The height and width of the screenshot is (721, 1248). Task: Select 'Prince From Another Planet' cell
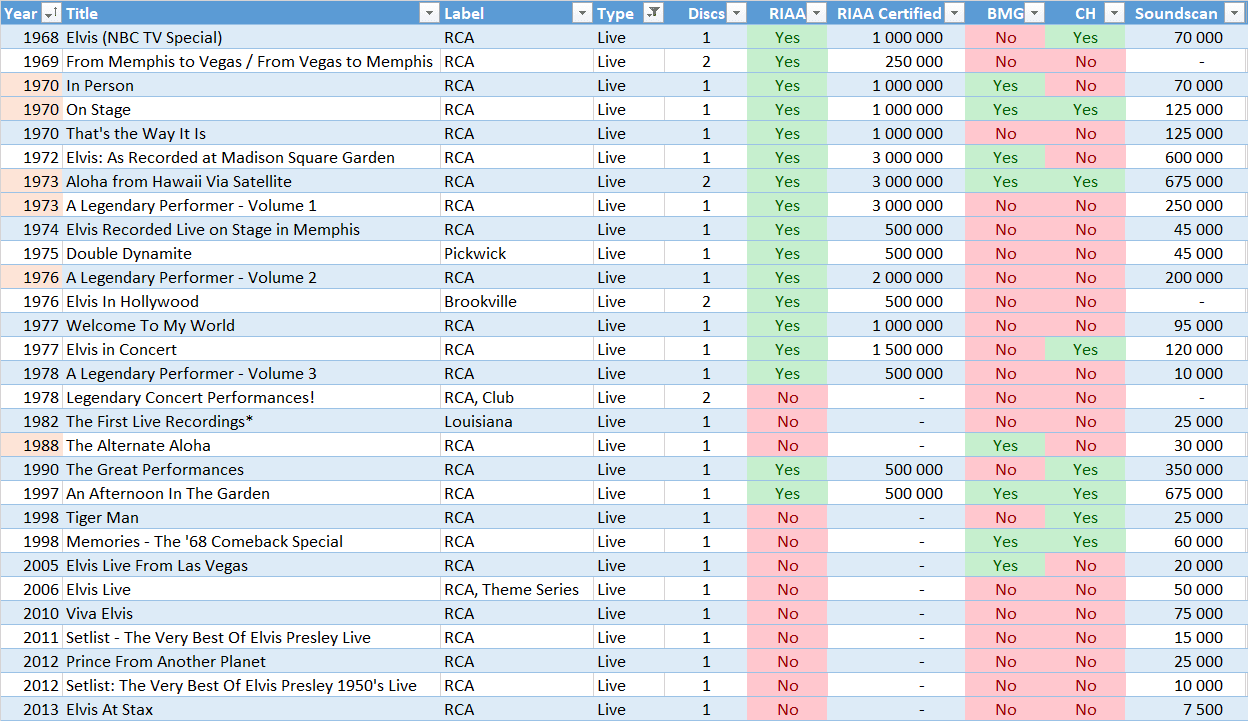251,661
